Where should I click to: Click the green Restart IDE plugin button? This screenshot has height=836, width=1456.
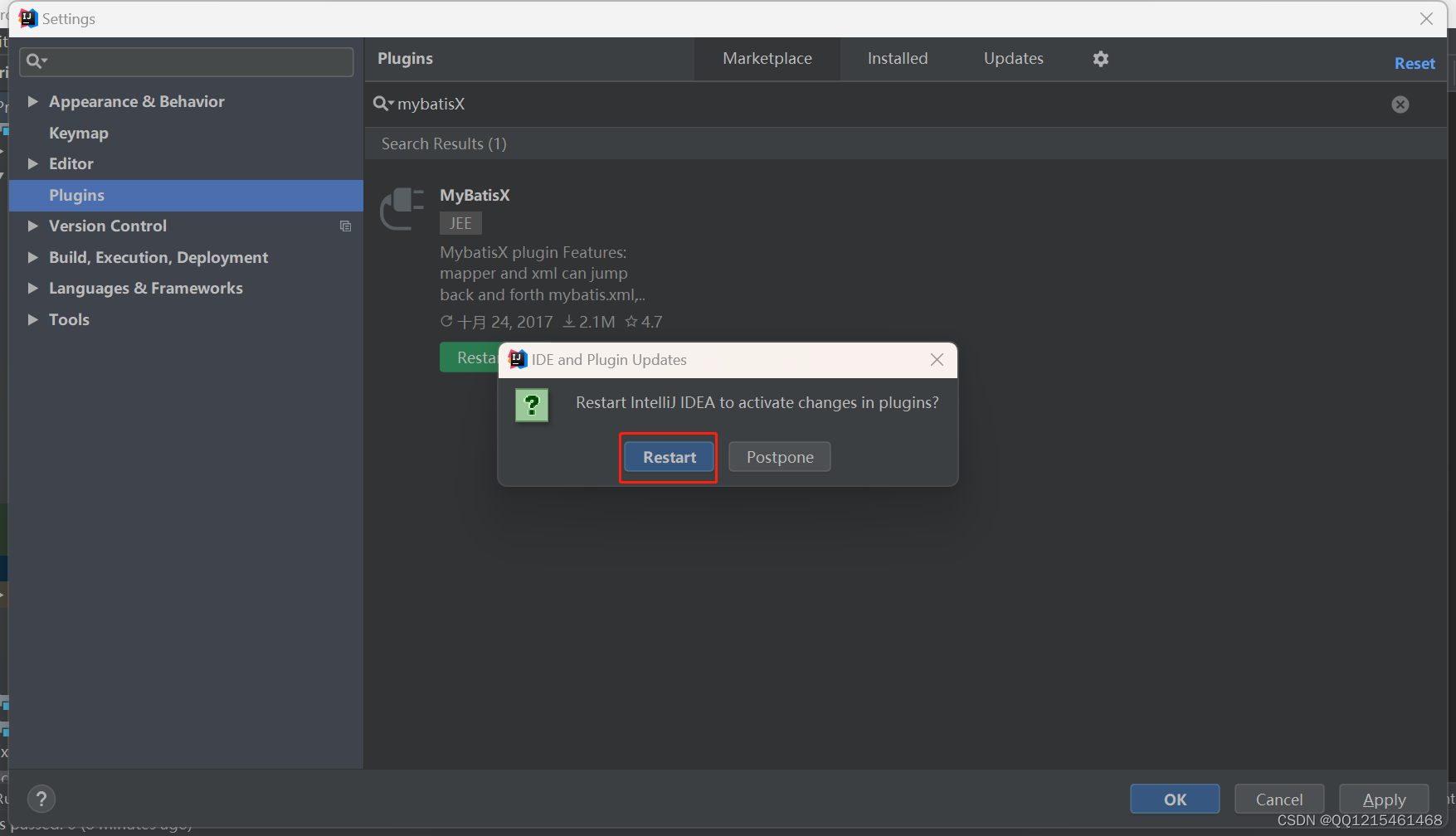pyautogui.click(x=469, y=357)
